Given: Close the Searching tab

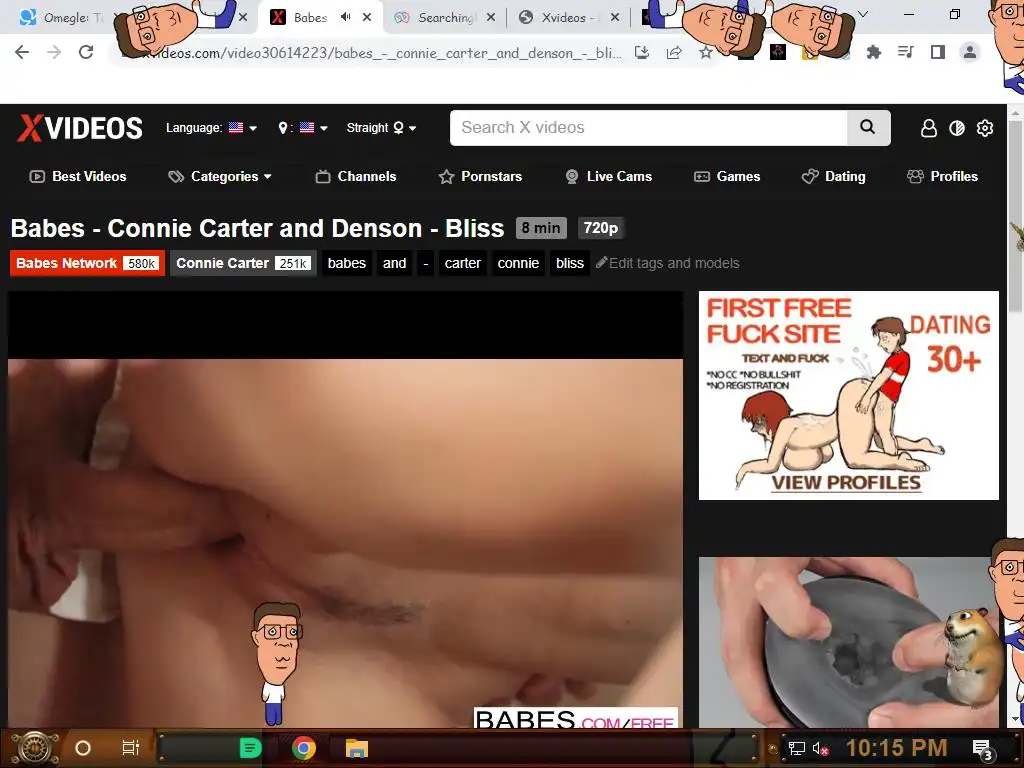Looking at the screenshot, I should point(491,18).
